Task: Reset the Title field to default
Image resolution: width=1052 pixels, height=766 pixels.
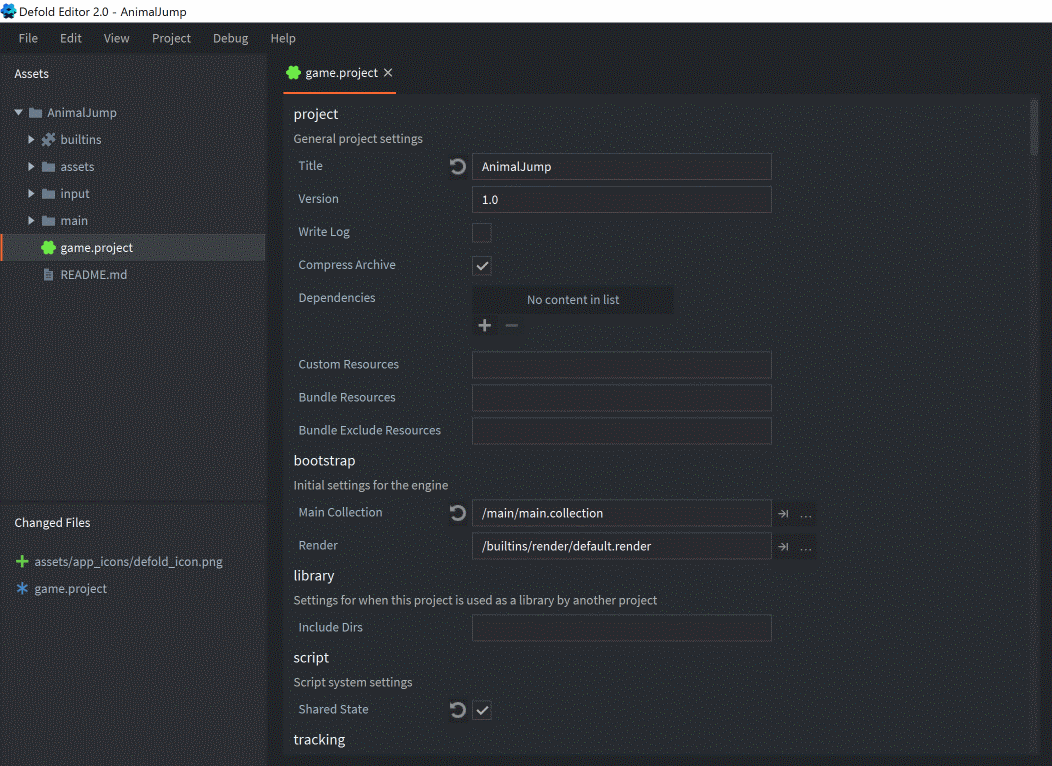Action: (x=457, y=167)
